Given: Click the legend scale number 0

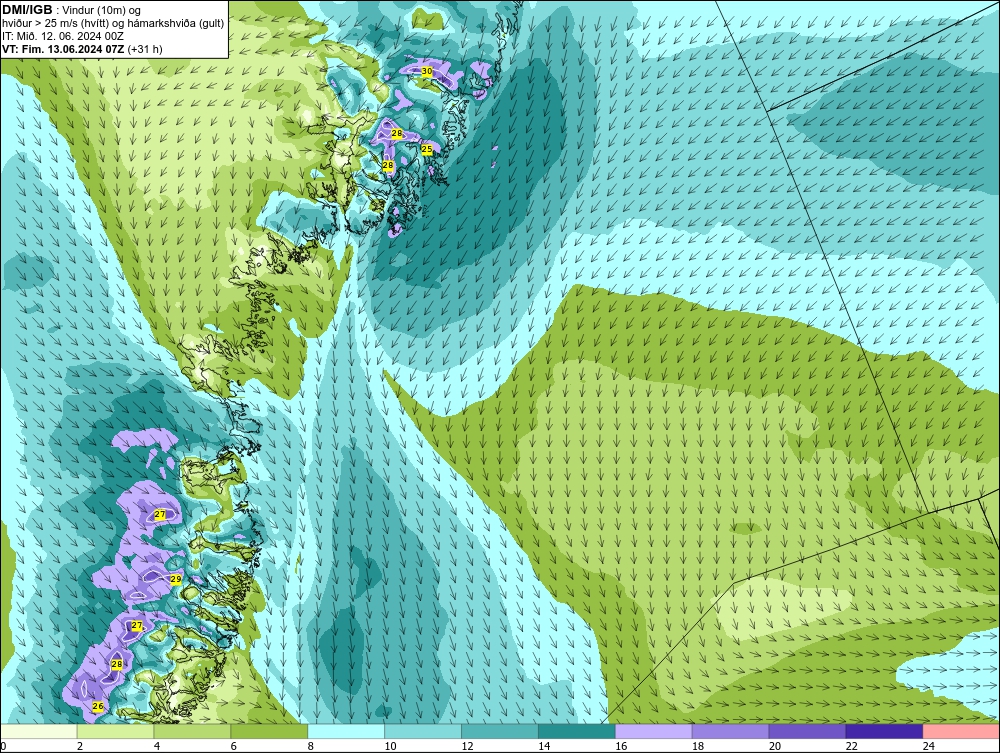Looking at the screenshot, I should click(x=3, y=746).
